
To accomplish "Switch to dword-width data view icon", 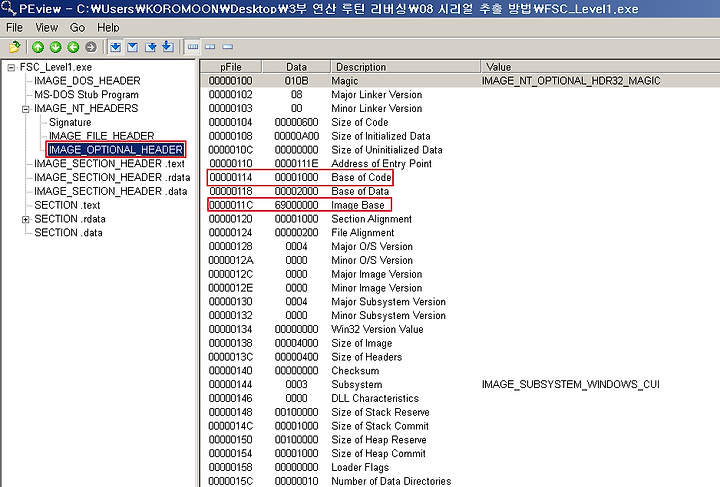I will click(x=227, y=47).
